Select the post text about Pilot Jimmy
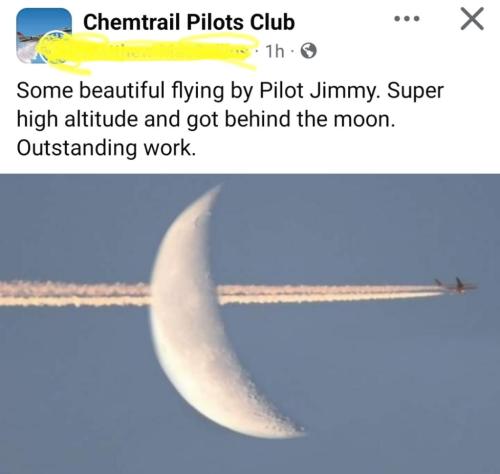Image resolution: width=500 pixels, height=474 pixels. 230,119
